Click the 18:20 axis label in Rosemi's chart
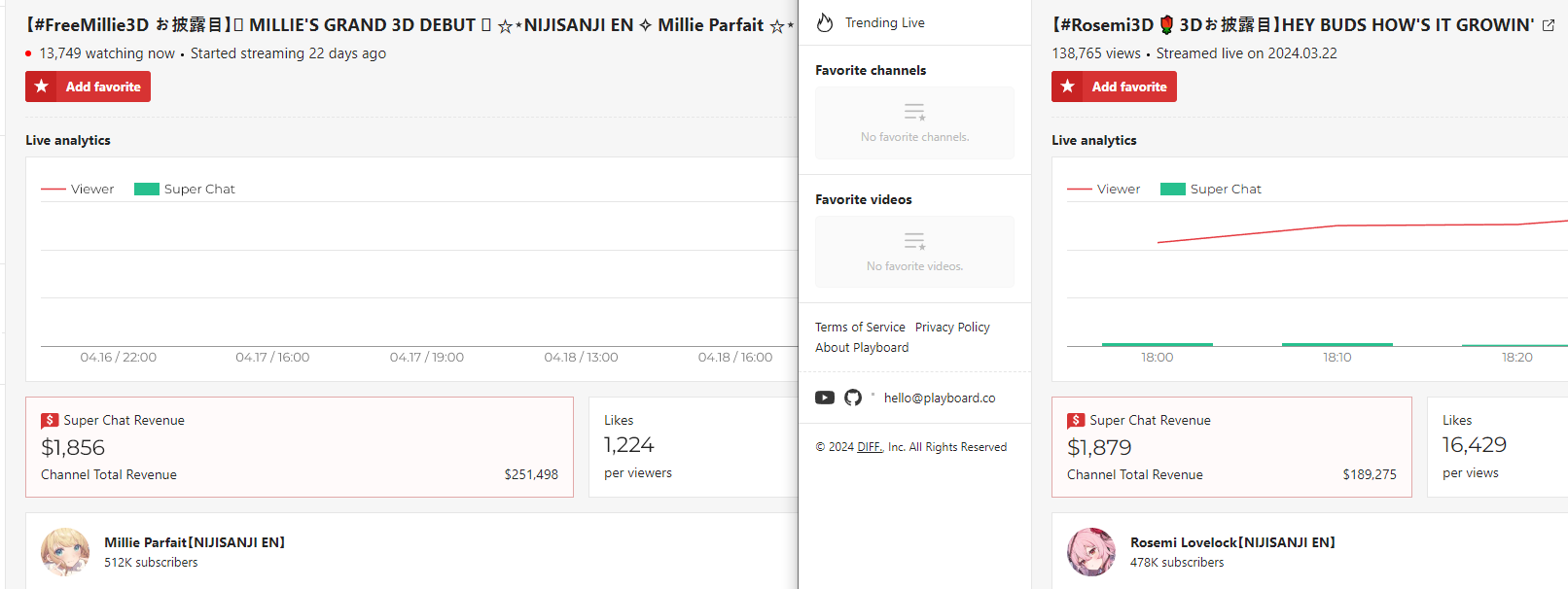1568x589 pixels. pos(1517,358)
